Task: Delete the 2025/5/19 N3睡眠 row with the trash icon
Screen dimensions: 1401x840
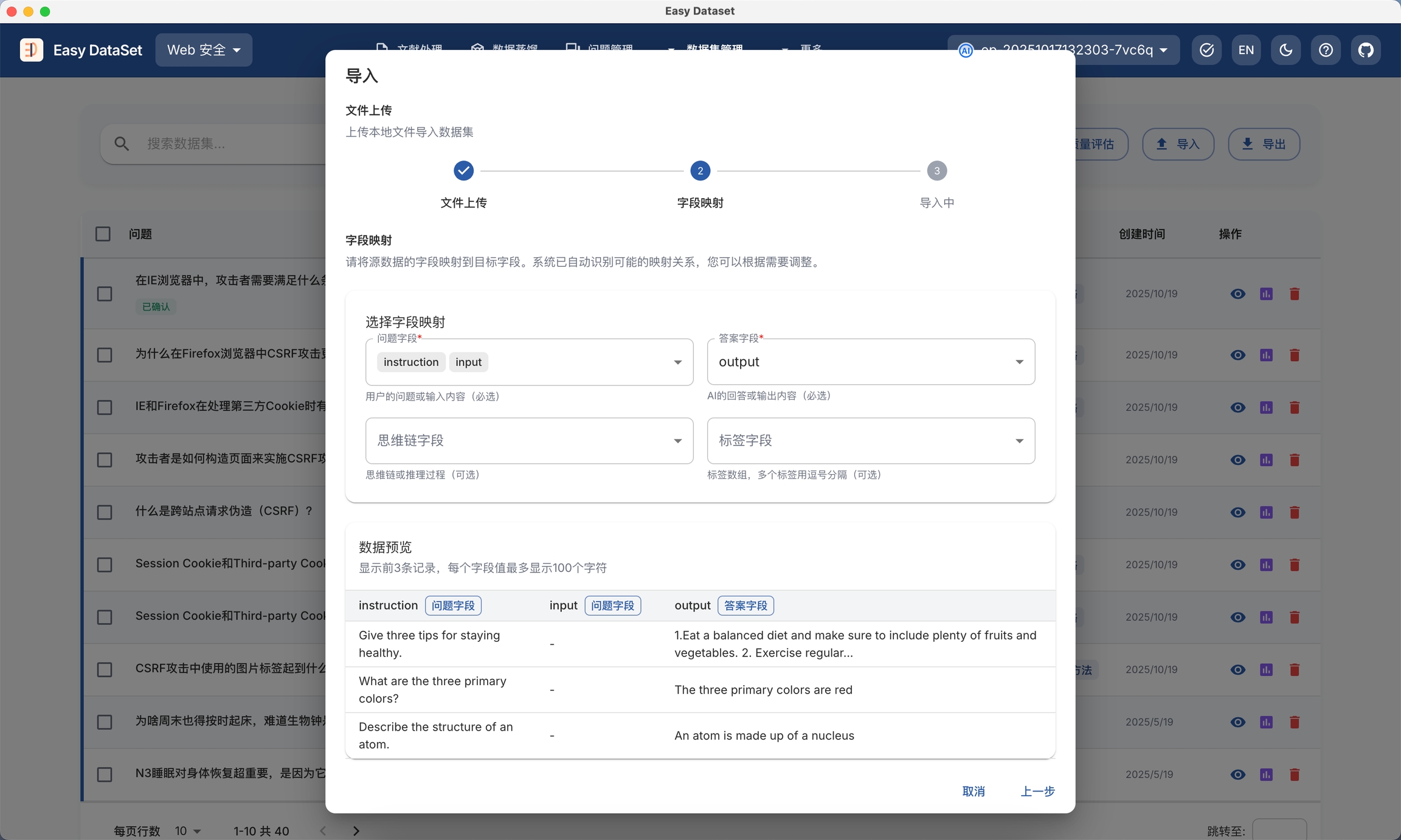Action: point(1295,774)
